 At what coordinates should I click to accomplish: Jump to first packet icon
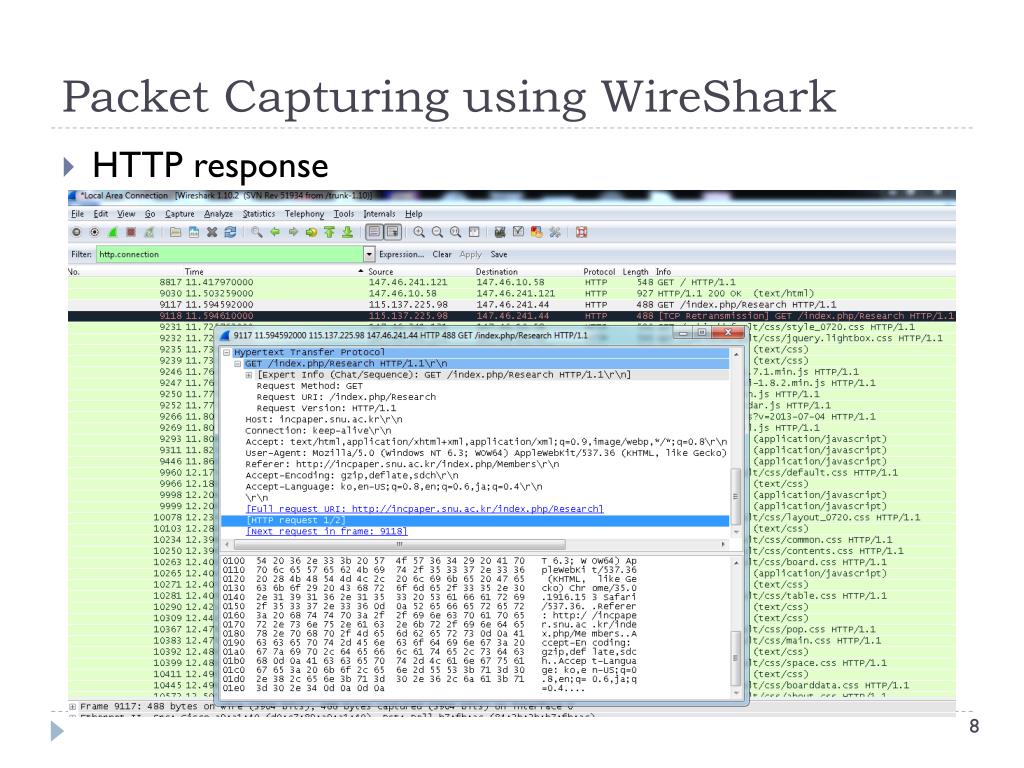[x=329, y=232]
